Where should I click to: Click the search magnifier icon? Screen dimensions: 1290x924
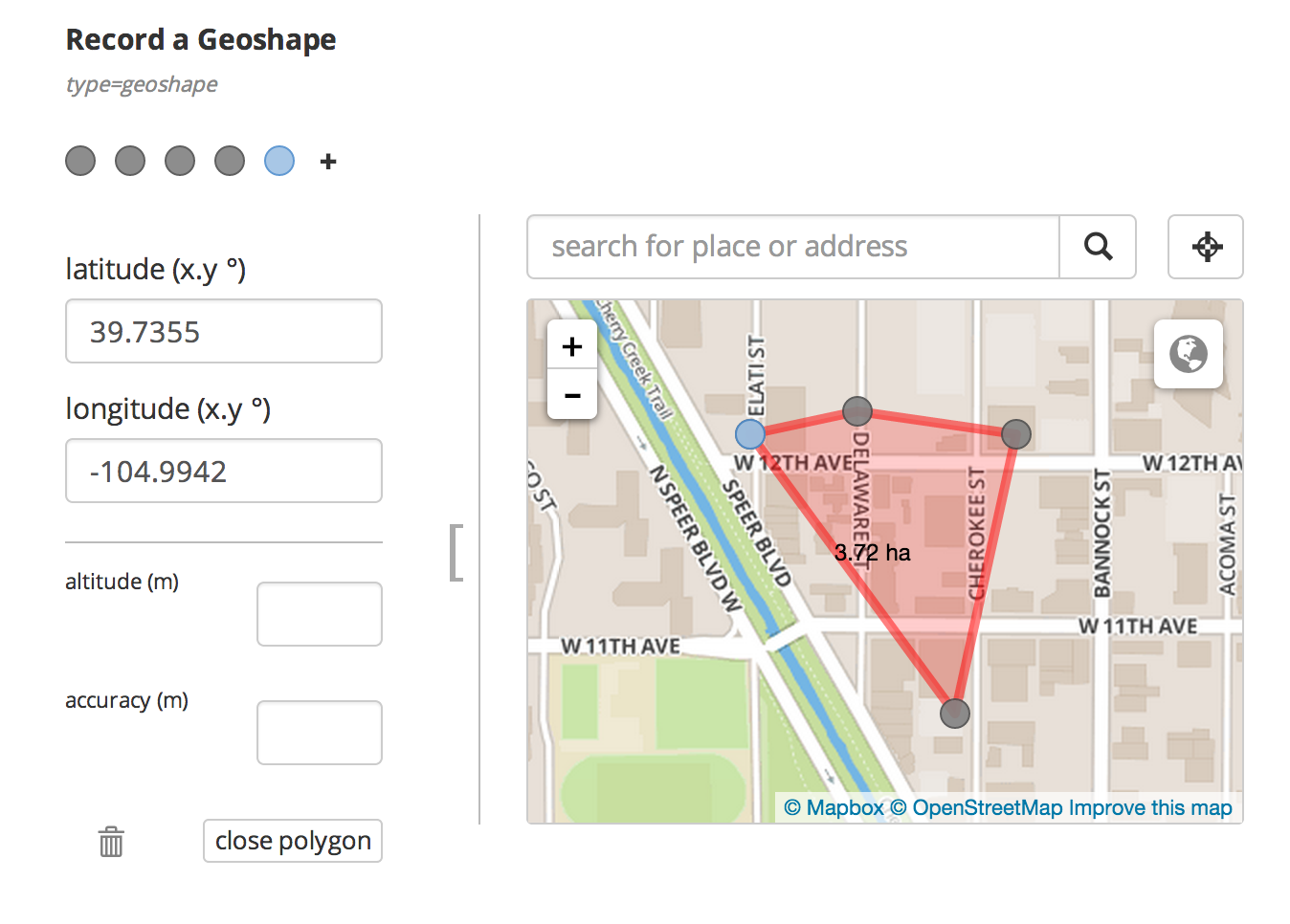[x=1098, y=247]
